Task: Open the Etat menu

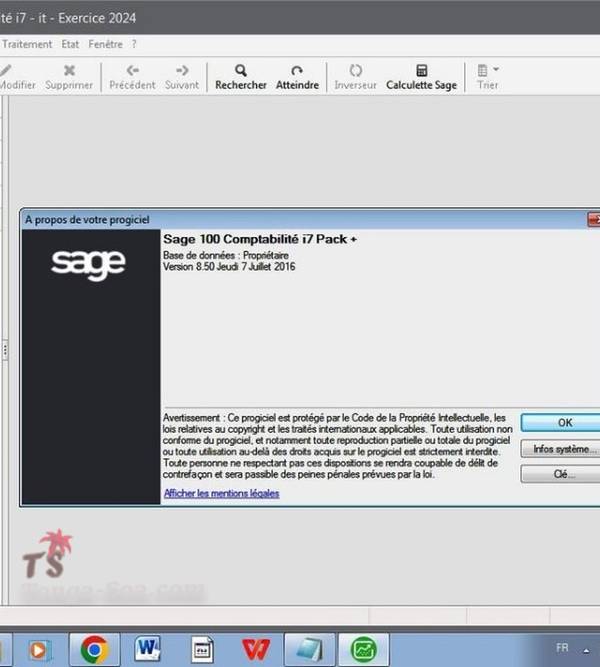Action: tap(70, 44)
